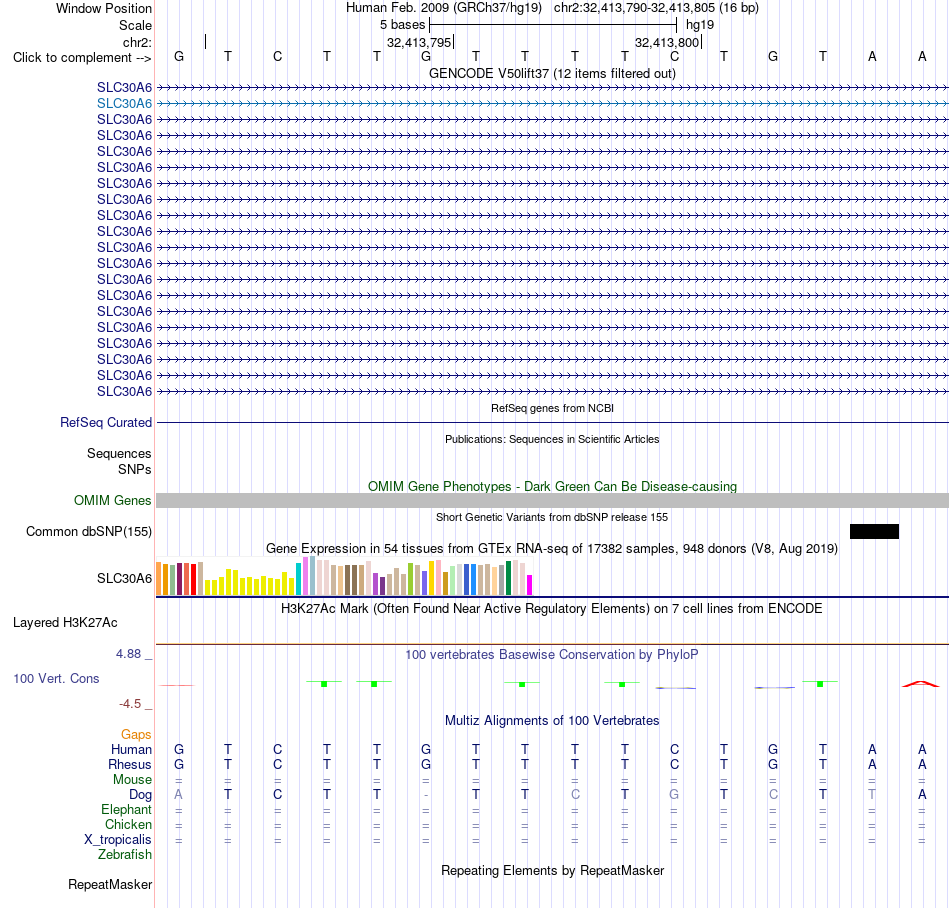The image size is (950, 908).
Task: Open the GENCODE V50lift37 track title
Action: (x=552, y=73)
